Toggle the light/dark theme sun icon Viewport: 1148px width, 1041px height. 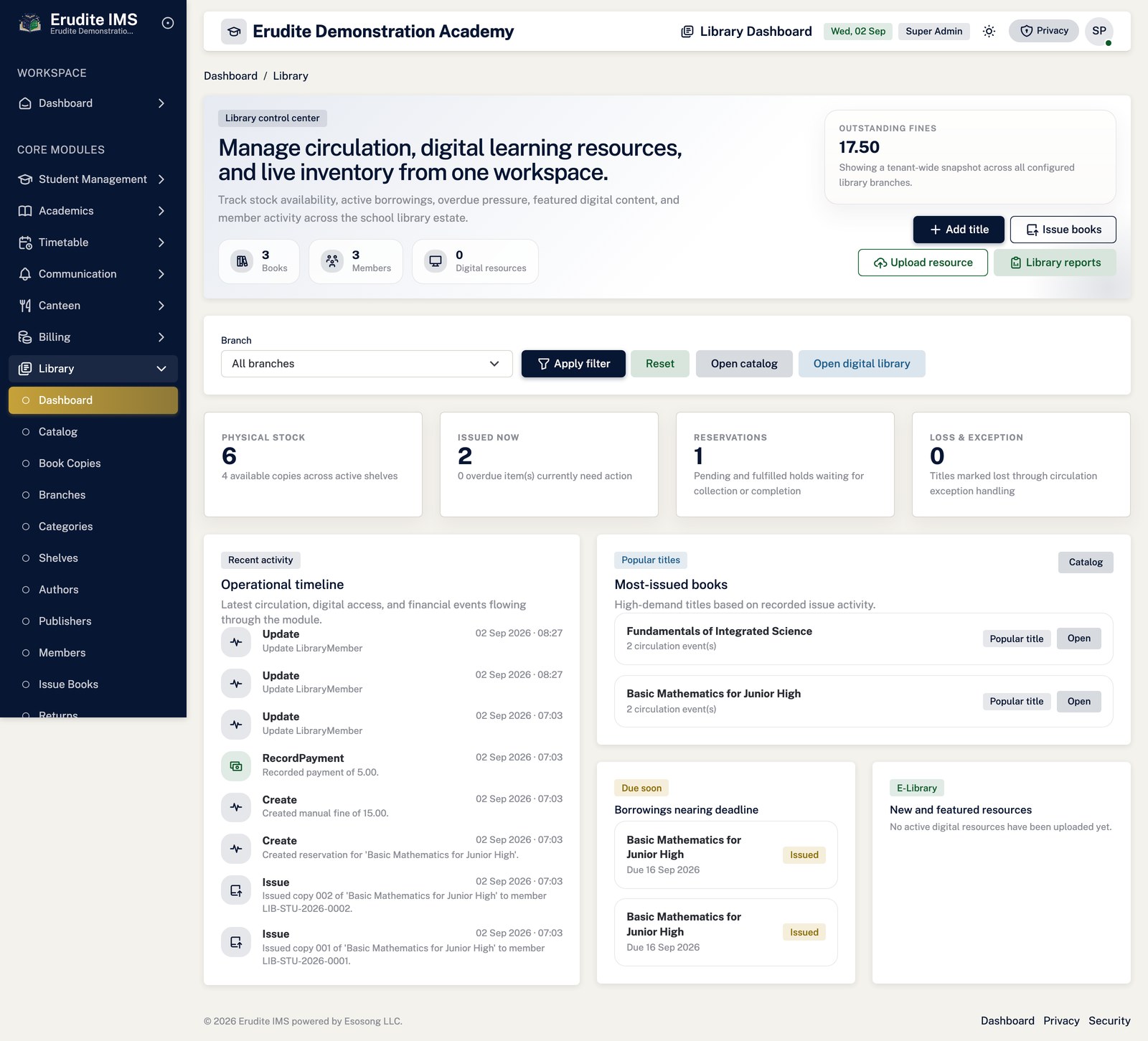click(x=989, y=31)
